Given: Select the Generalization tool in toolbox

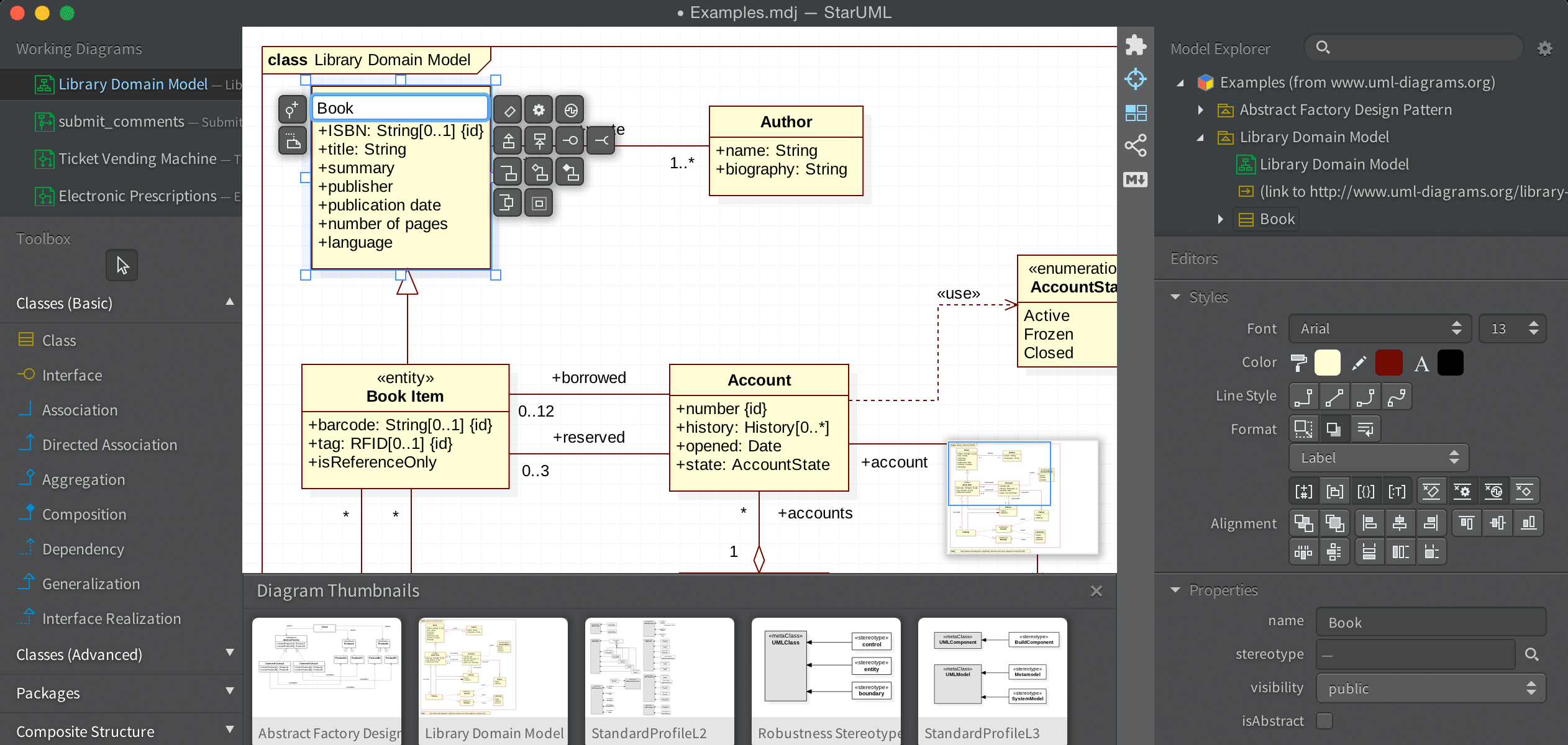Looking at the screenshot, I should tap(89, 583).
